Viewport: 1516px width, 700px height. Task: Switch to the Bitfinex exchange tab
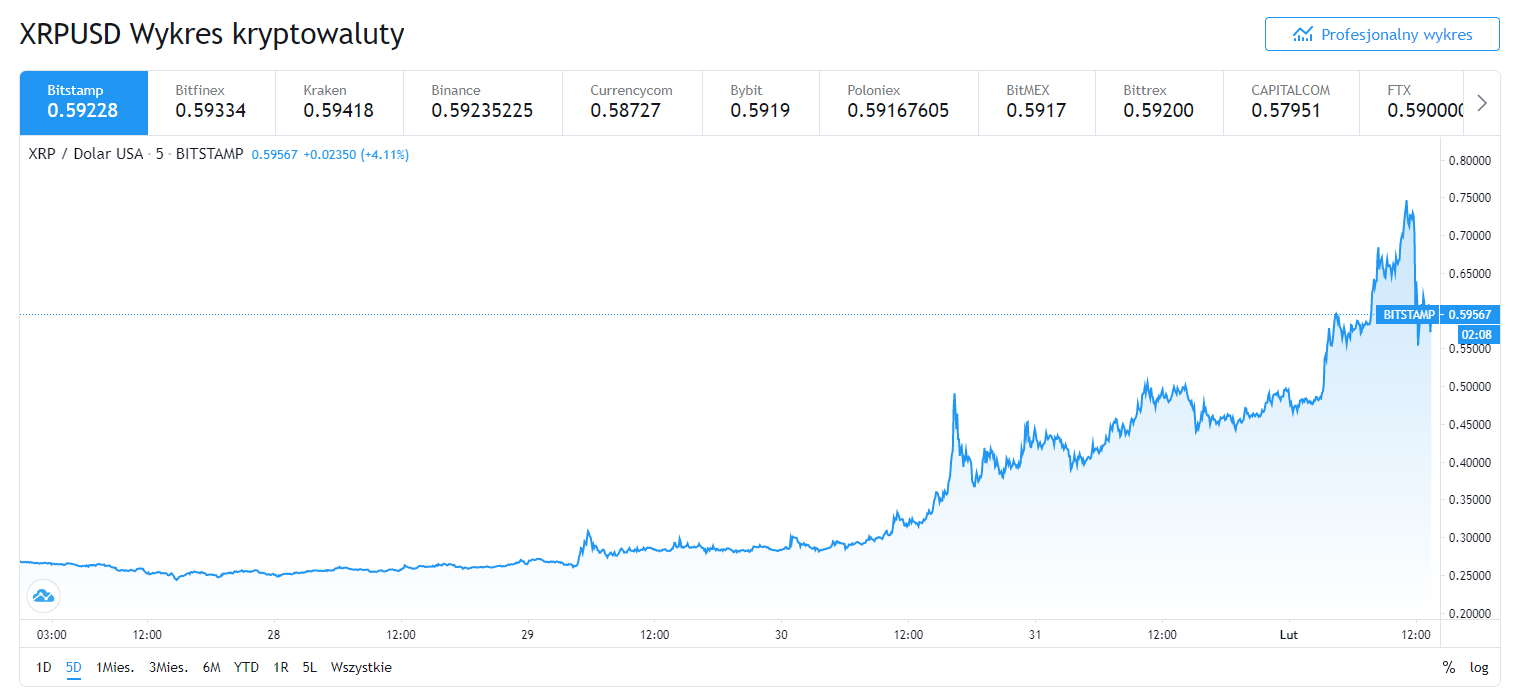click(211, 103)
